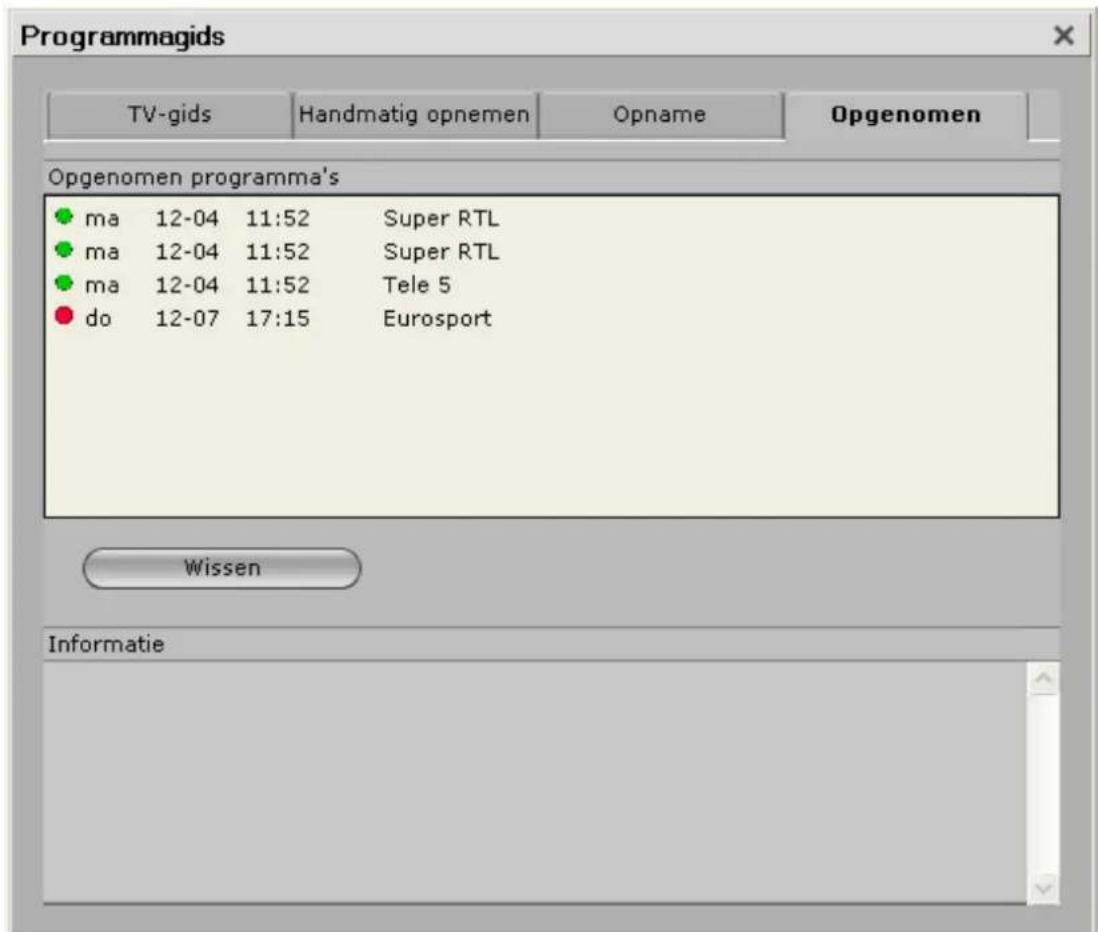Viewport: 1098px width, 932px height.
Task: Close the Programmagids window
Action: coord(1063,35)
